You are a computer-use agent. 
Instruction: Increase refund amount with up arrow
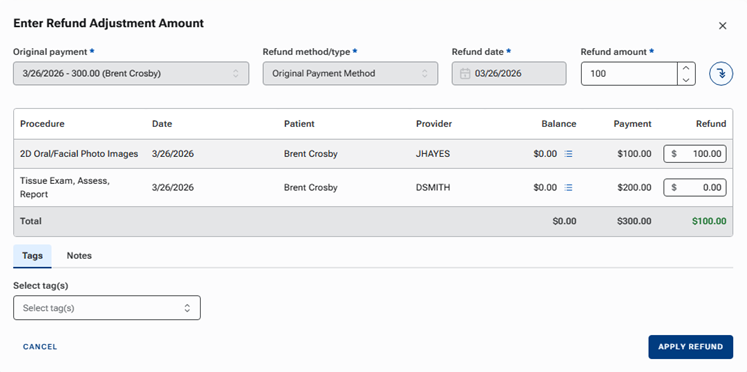(686, 68)
